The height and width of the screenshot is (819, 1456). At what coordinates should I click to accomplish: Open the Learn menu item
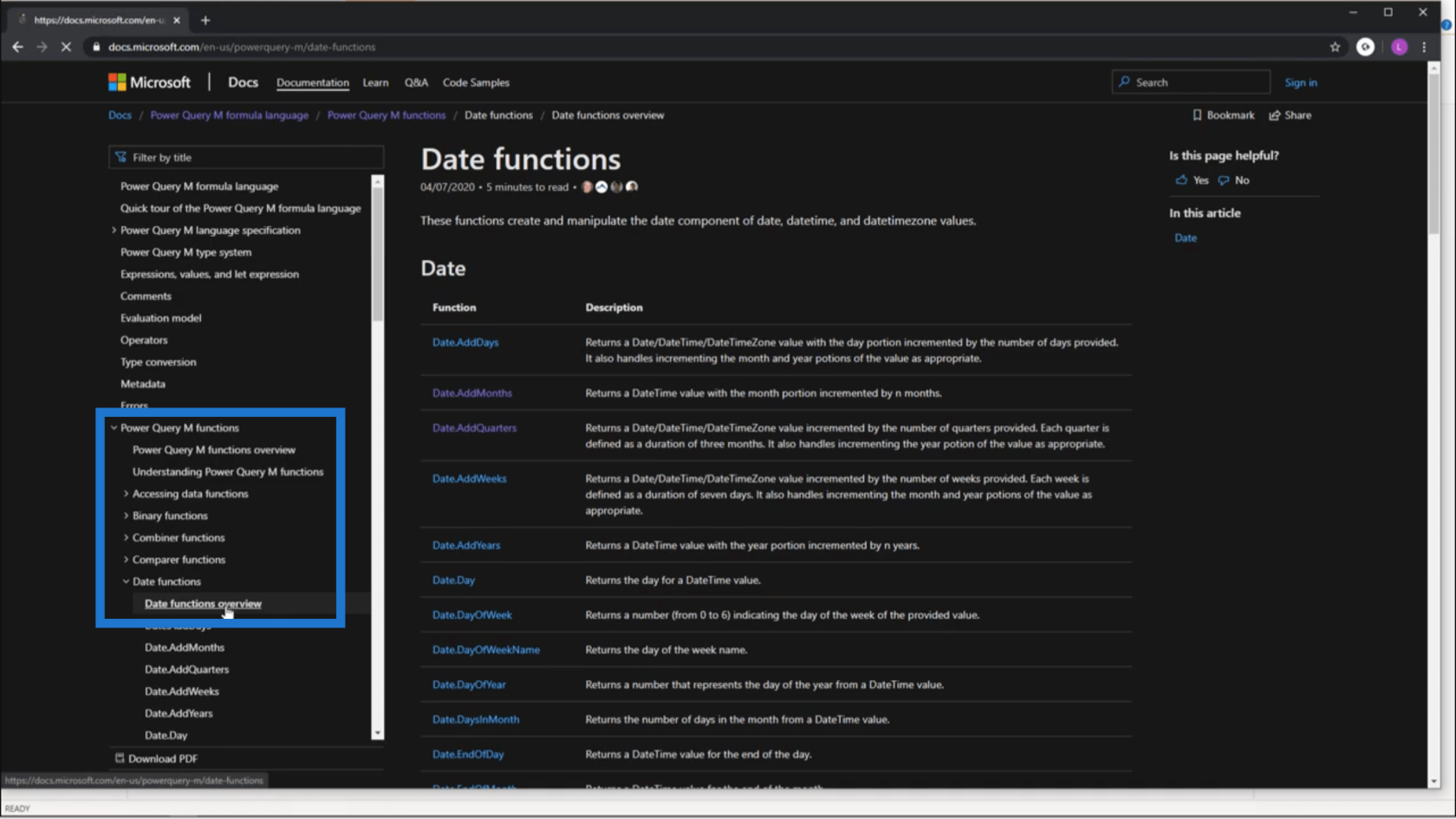(x=375, y=82)
